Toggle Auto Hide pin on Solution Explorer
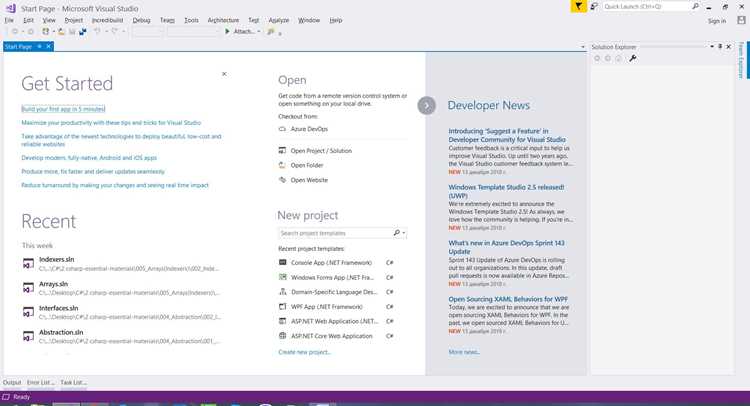The height and width of the screenshot is (406, 750). point(720,46)
